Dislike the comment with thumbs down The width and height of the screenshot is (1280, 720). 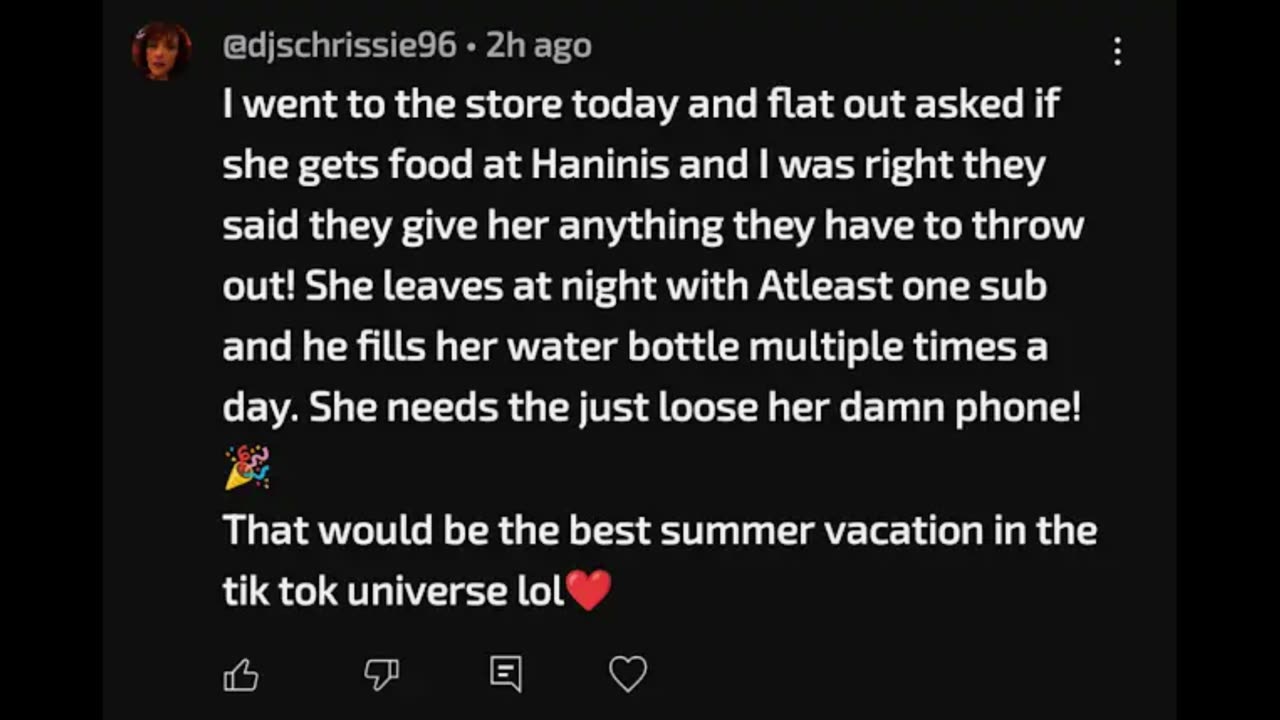tap(381, 676)
